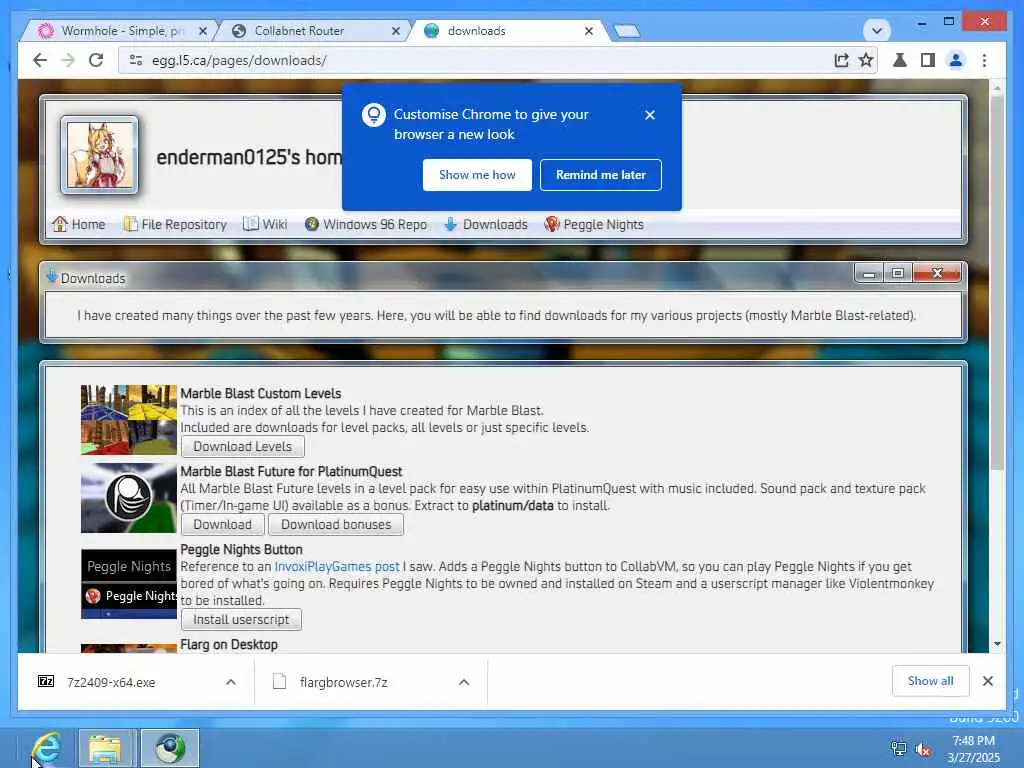1024x768 pixels.
Task: Open Chrome Labs flask icon
Action: (x=900, y=60)
